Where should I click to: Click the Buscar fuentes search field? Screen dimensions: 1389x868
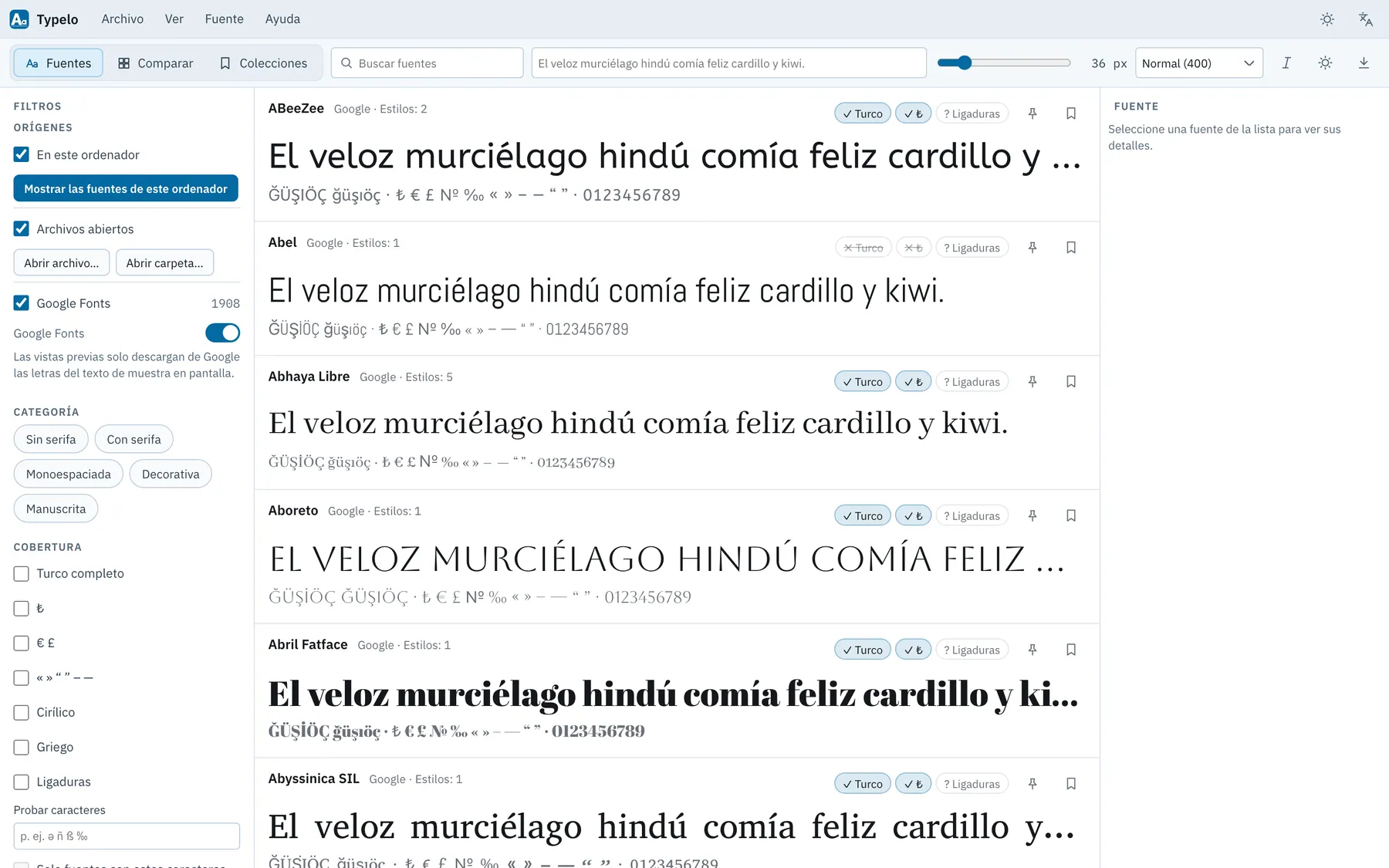tap(428, 63)
